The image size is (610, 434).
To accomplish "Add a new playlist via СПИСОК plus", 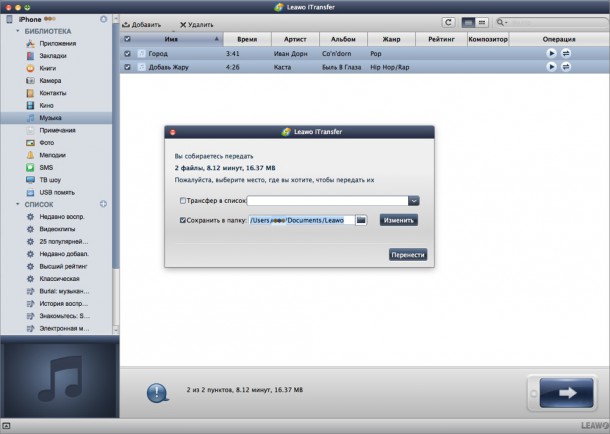I will tap(103, 204).
